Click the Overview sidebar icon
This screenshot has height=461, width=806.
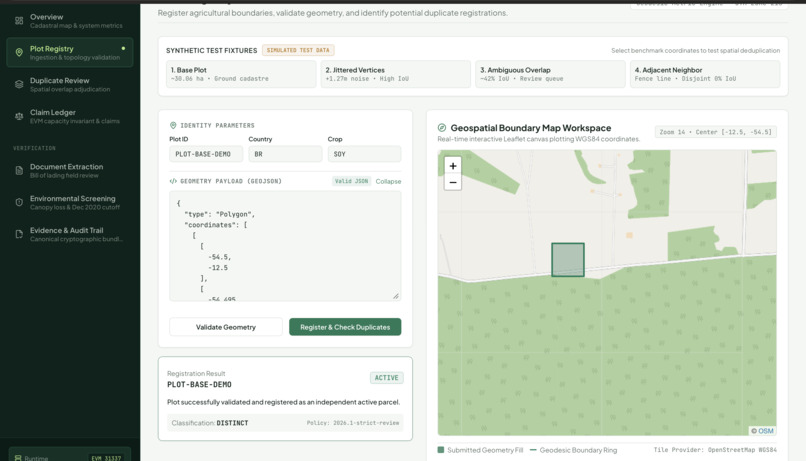[19, 21]
